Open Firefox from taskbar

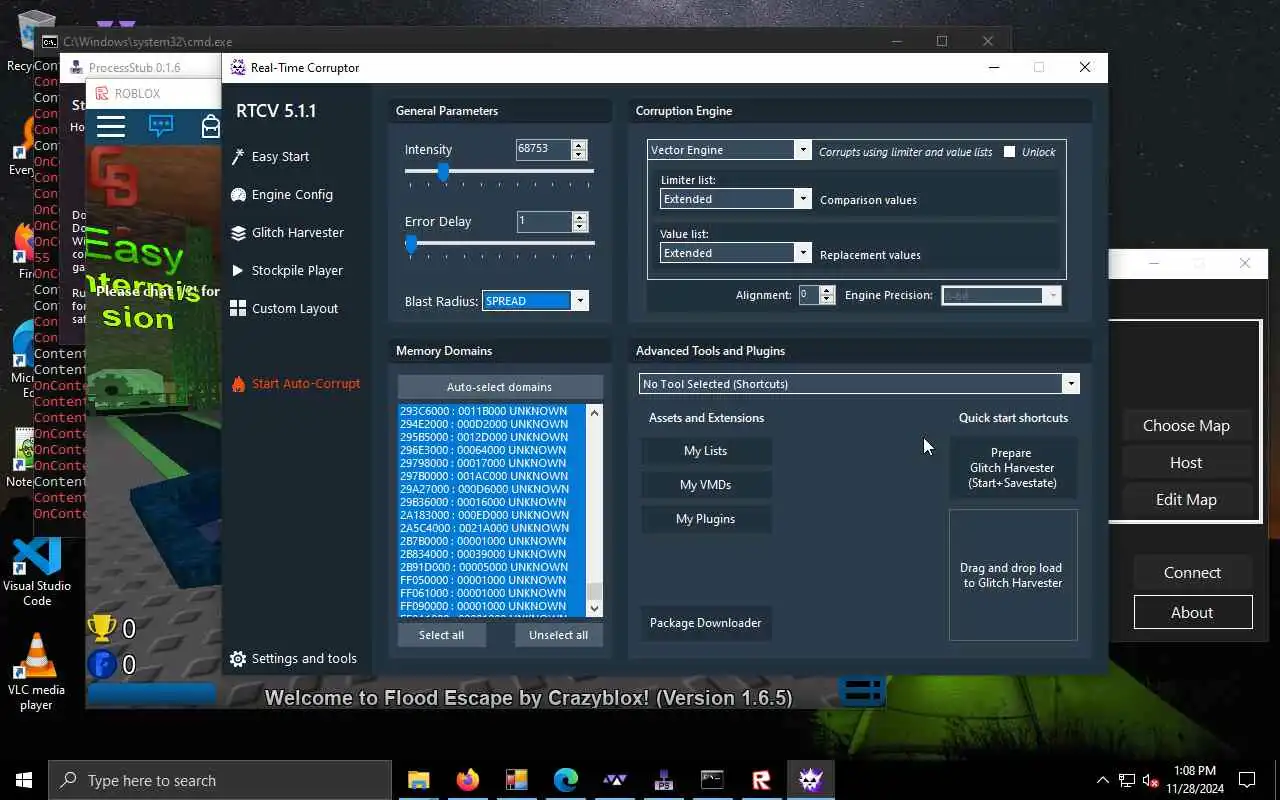click(468, 780)
